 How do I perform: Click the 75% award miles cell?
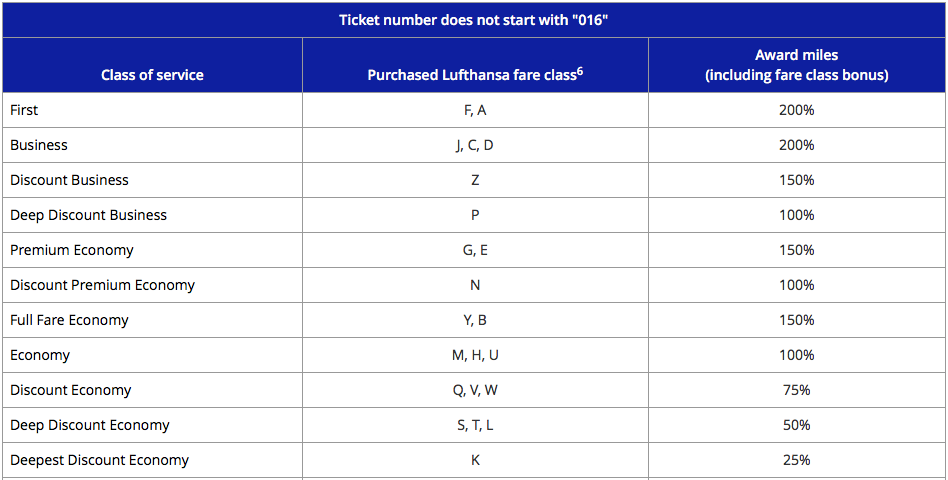pos(796,390)
